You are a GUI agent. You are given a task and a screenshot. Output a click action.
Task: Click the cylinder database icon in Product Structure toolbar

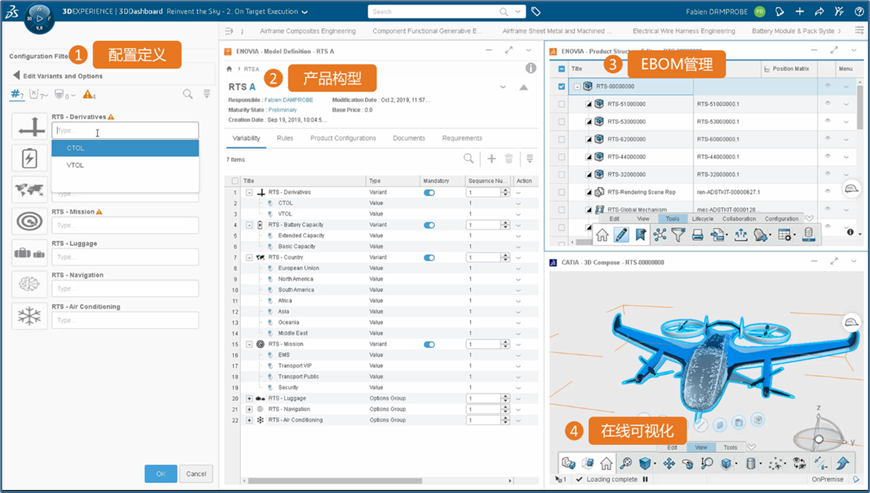(x=809, y=234)
